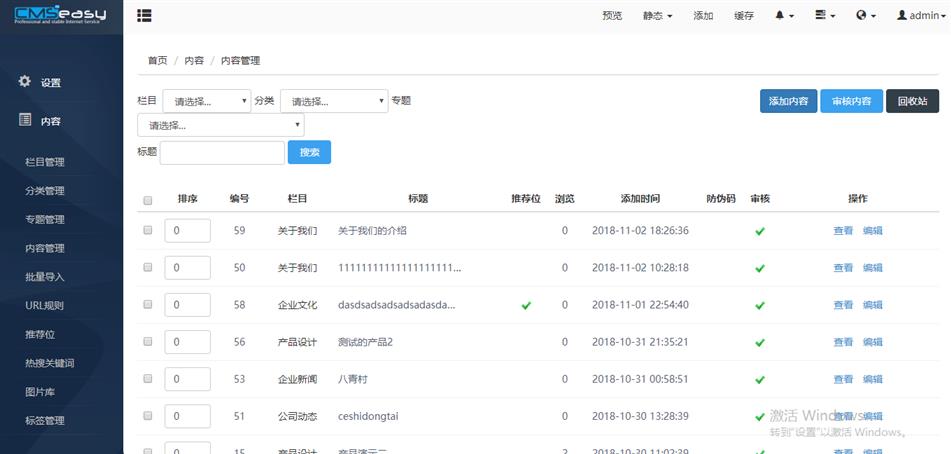Viewport: 951px width, 454px height.
Task: Toggle the select-all checkbox in table header
Action: [148, 200]
